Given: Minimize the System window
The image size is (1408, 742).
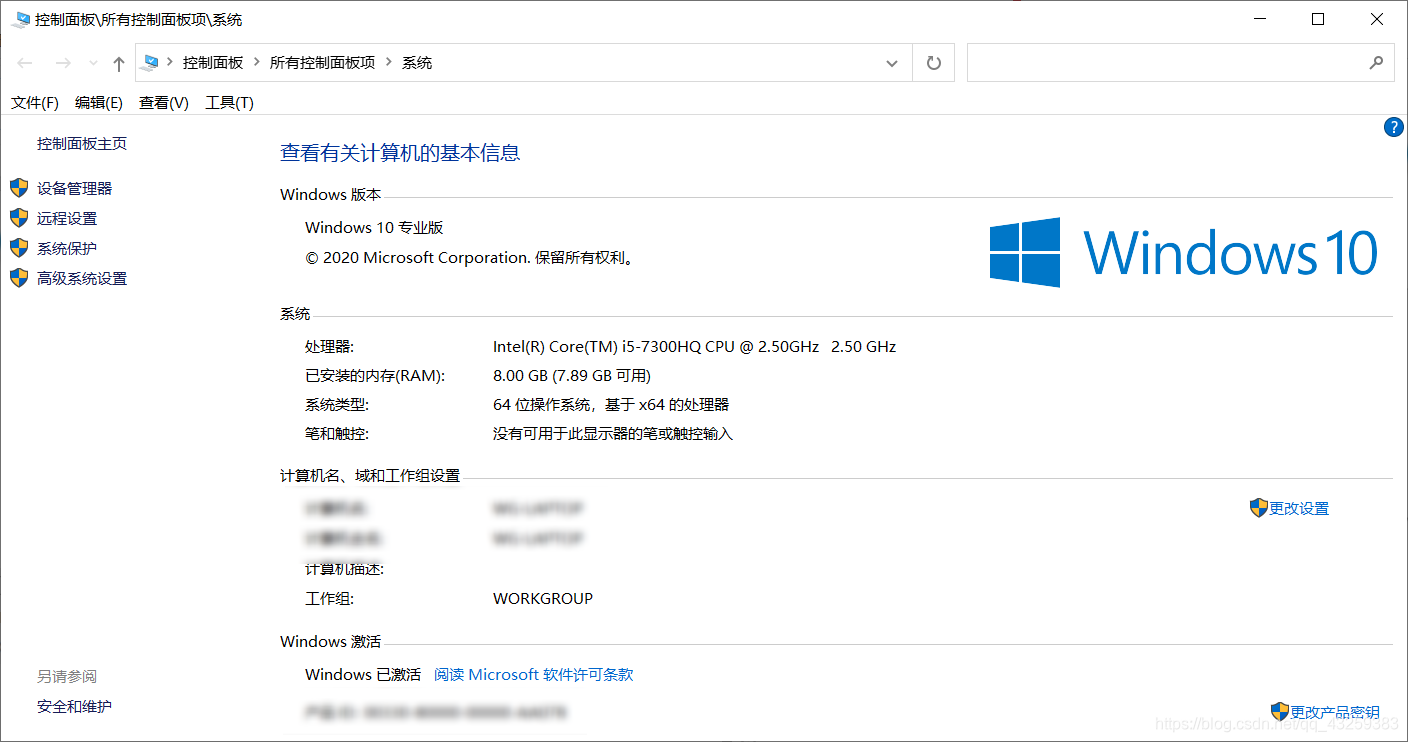Looking at the screenshot, I should (x=1260, y=19).
